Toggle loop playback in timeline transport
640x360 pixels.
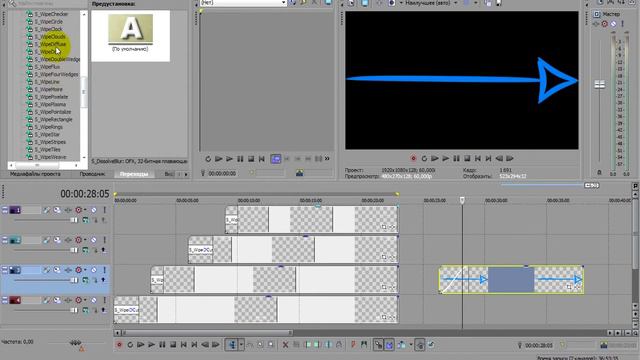tap(130, 345)
